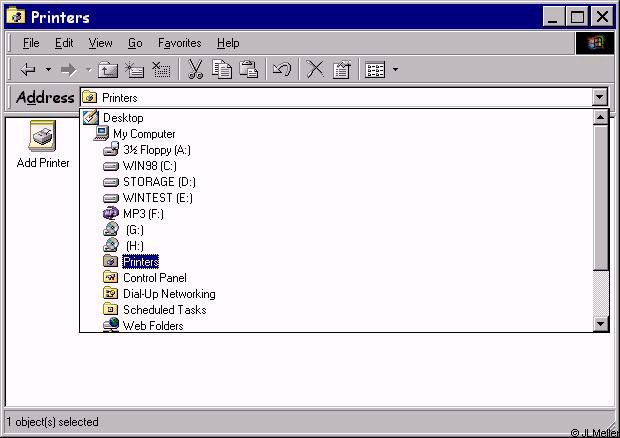The width and height of the screenshot is (620, 438).
Task: Collapse the Address bar dropdown arrow
Action: coord(599,97)
